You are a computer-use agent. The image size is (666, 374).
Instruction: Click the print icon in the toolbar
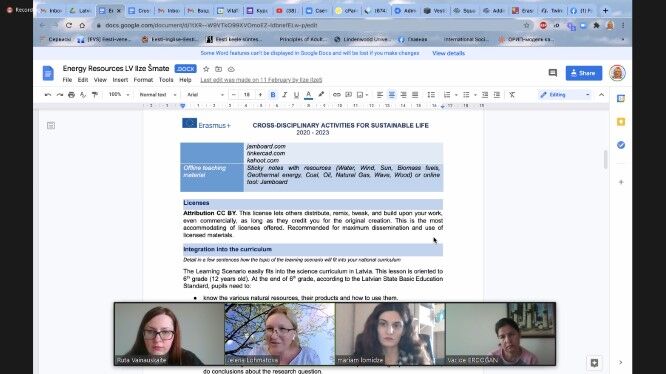[71, 95]
